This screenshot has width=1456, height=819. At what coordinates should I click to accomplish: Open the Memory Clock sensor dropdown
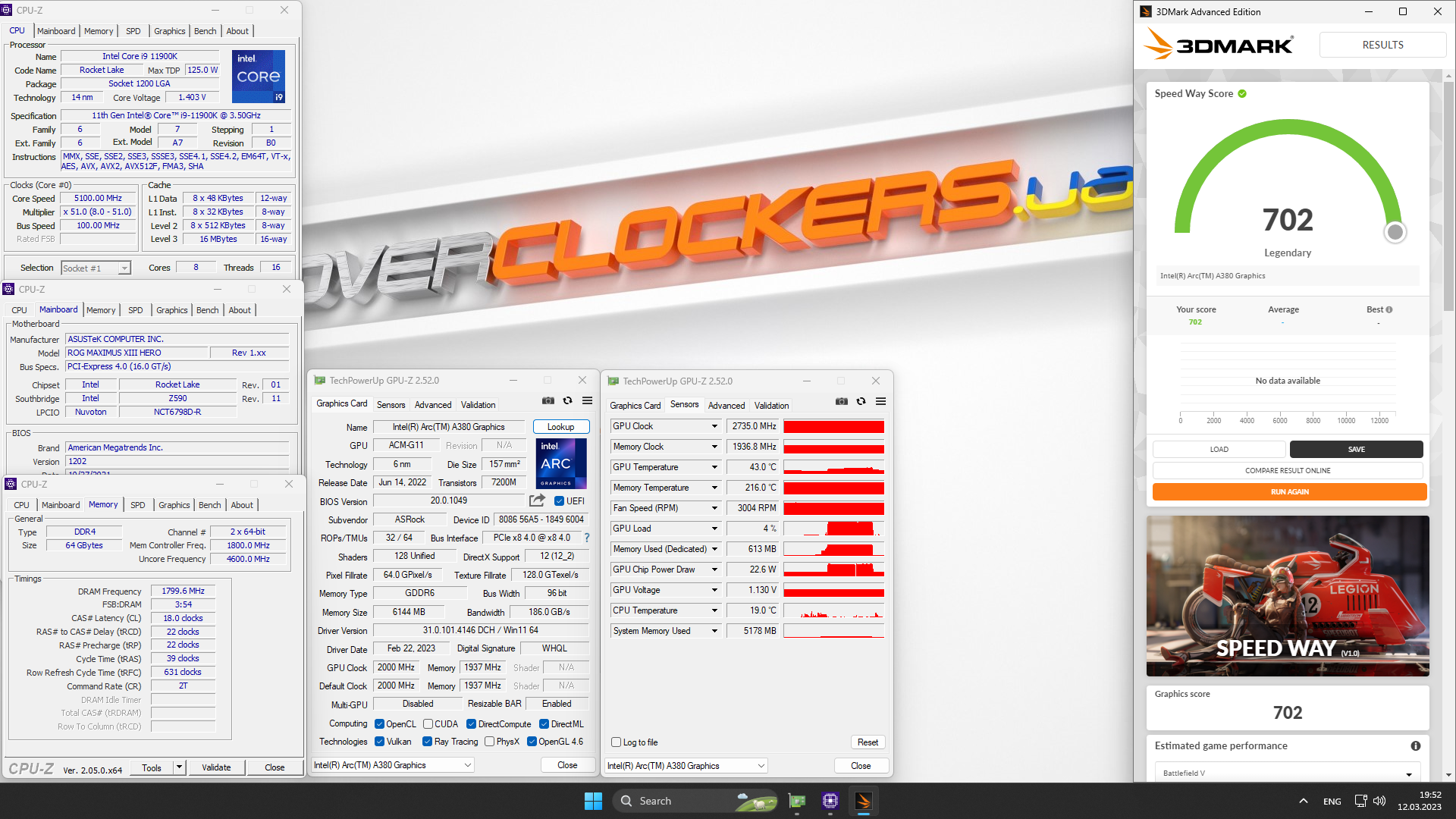pos(714,447)
